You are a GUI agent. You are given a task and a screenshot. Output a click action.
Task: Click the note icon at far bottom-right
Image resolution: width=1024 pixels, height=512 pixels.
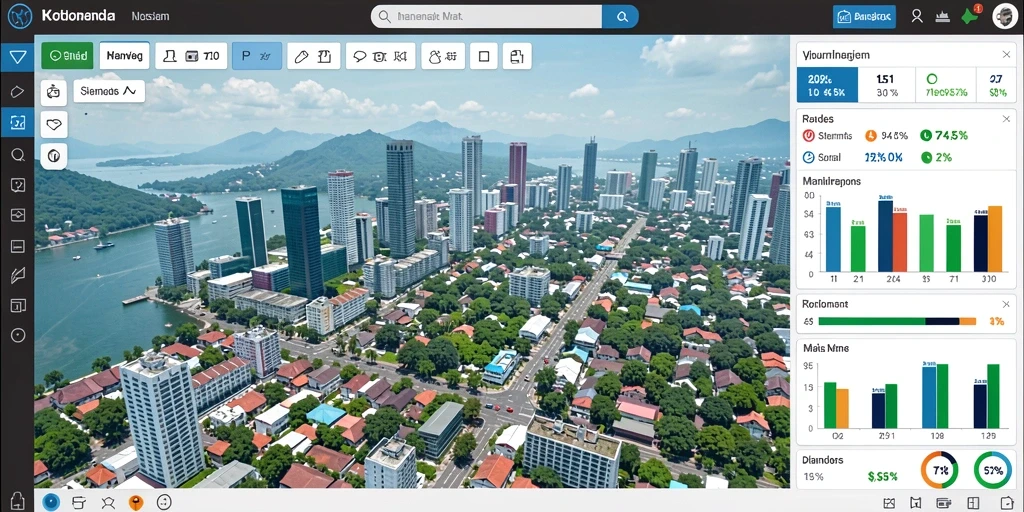(x=1006, y=502)
